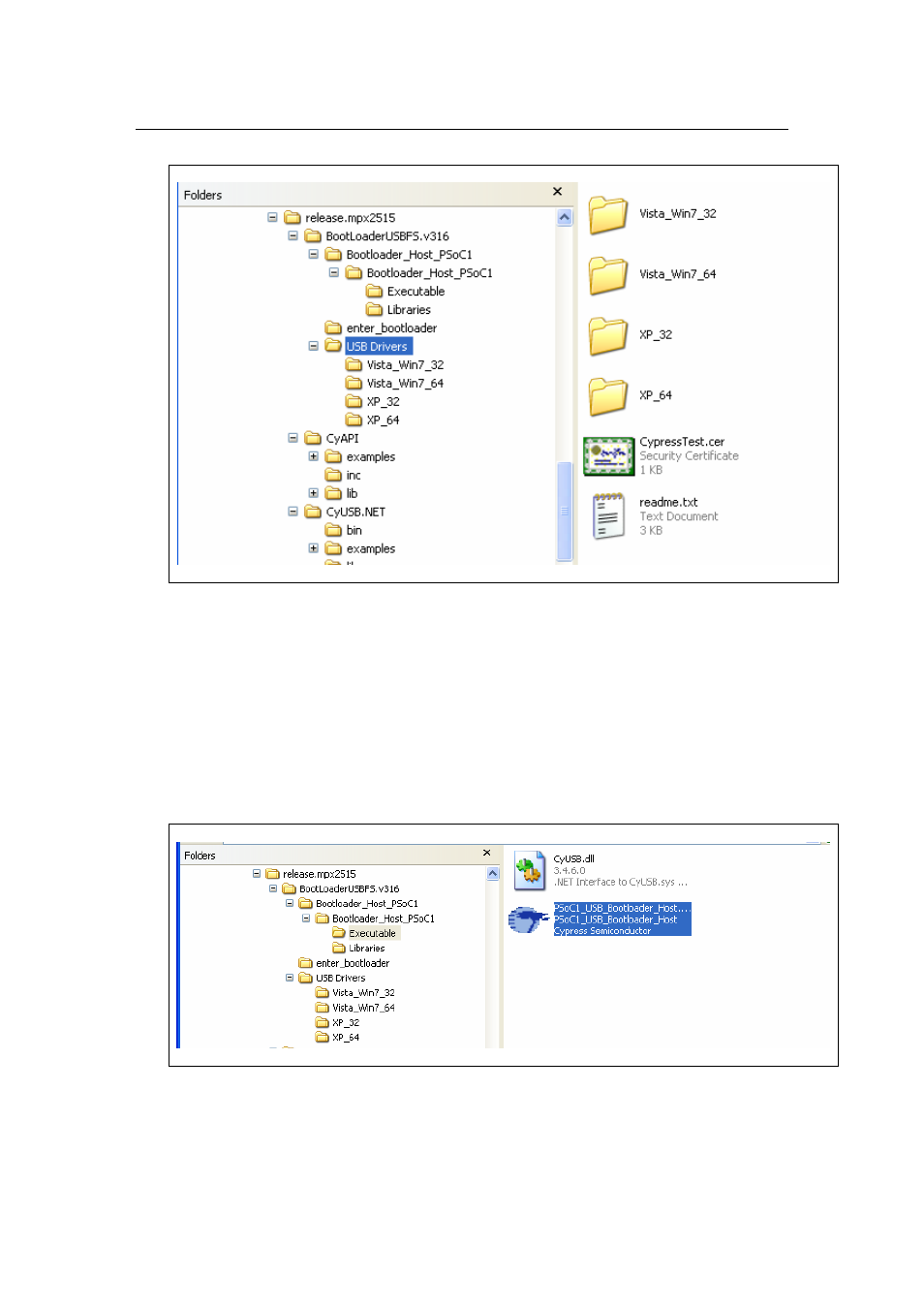Click enter_bootloader folder icon in readme.txt window tree

pyautogui.click(x=333, y=328)
